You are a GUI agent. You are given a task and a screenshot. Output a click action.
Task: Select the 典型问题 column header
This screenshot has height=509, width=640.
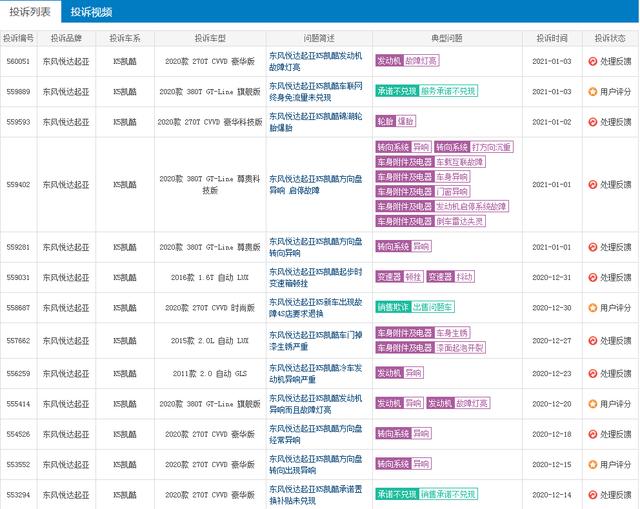click(447, 38)
